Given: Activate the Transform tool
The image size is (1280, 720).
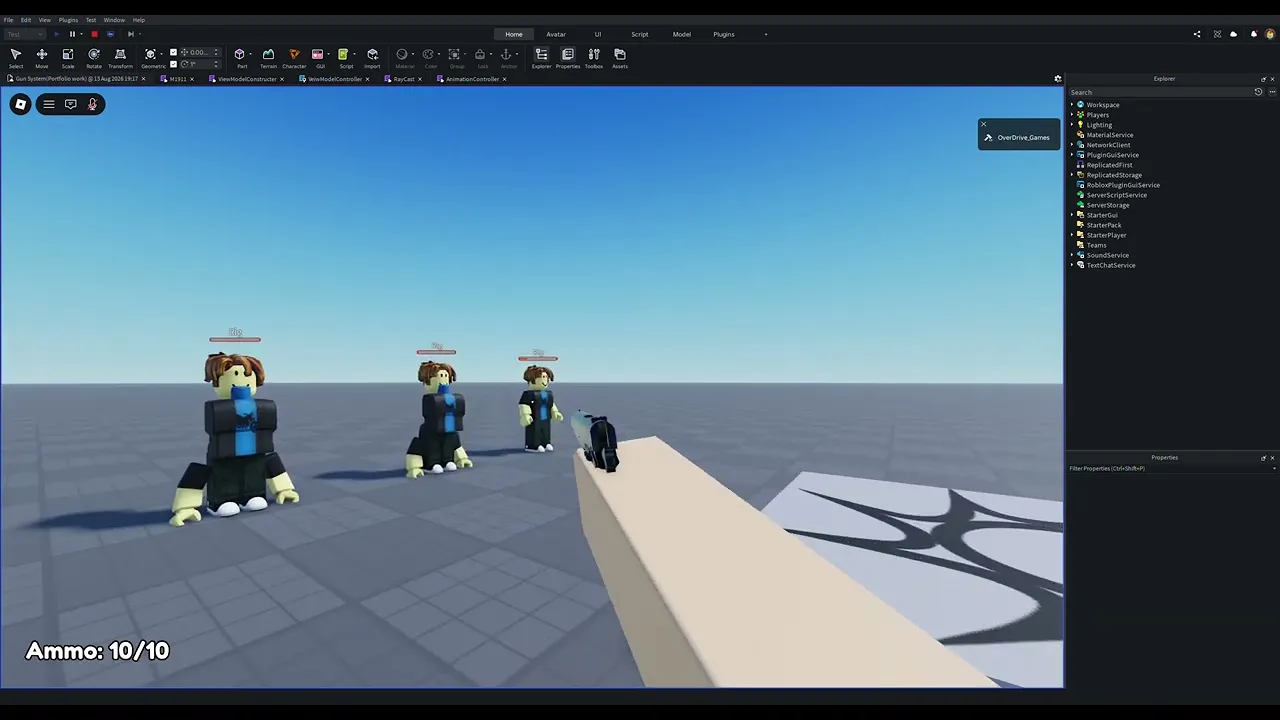Looking at the screenshot, I should [120, 58].
